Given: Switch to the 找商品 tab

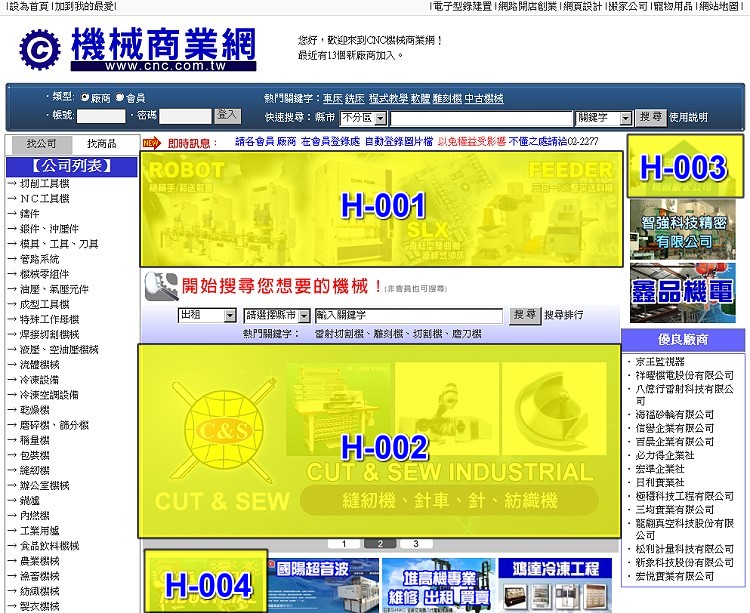Looking at the screenshot, I should tap(101, 144).
